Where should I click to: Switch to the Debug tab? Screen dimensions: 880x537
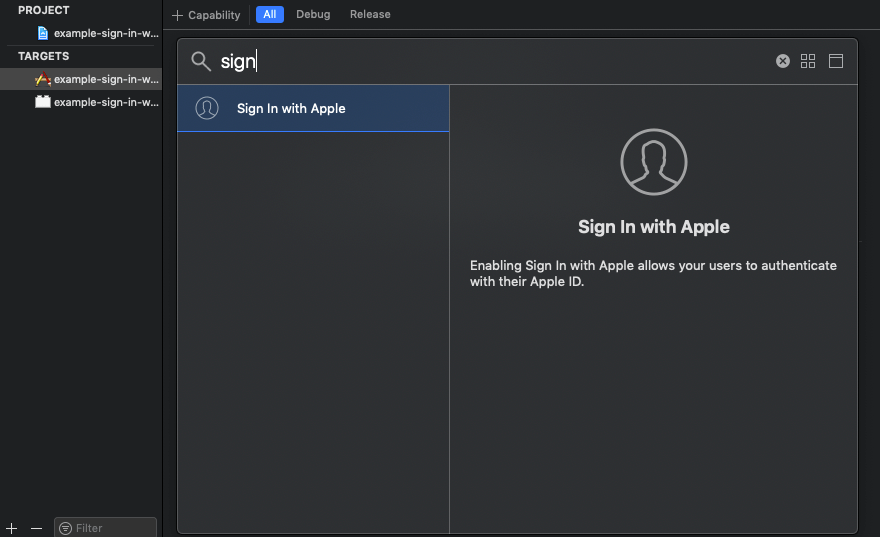[313, 15]
